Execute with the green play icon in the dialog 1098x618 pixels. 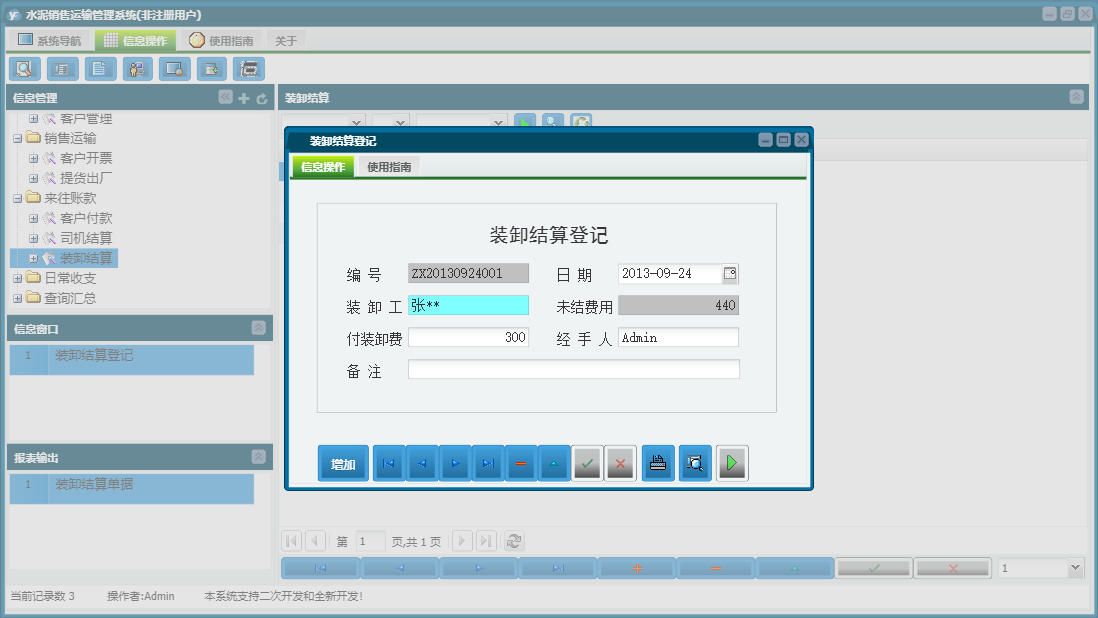731,462
